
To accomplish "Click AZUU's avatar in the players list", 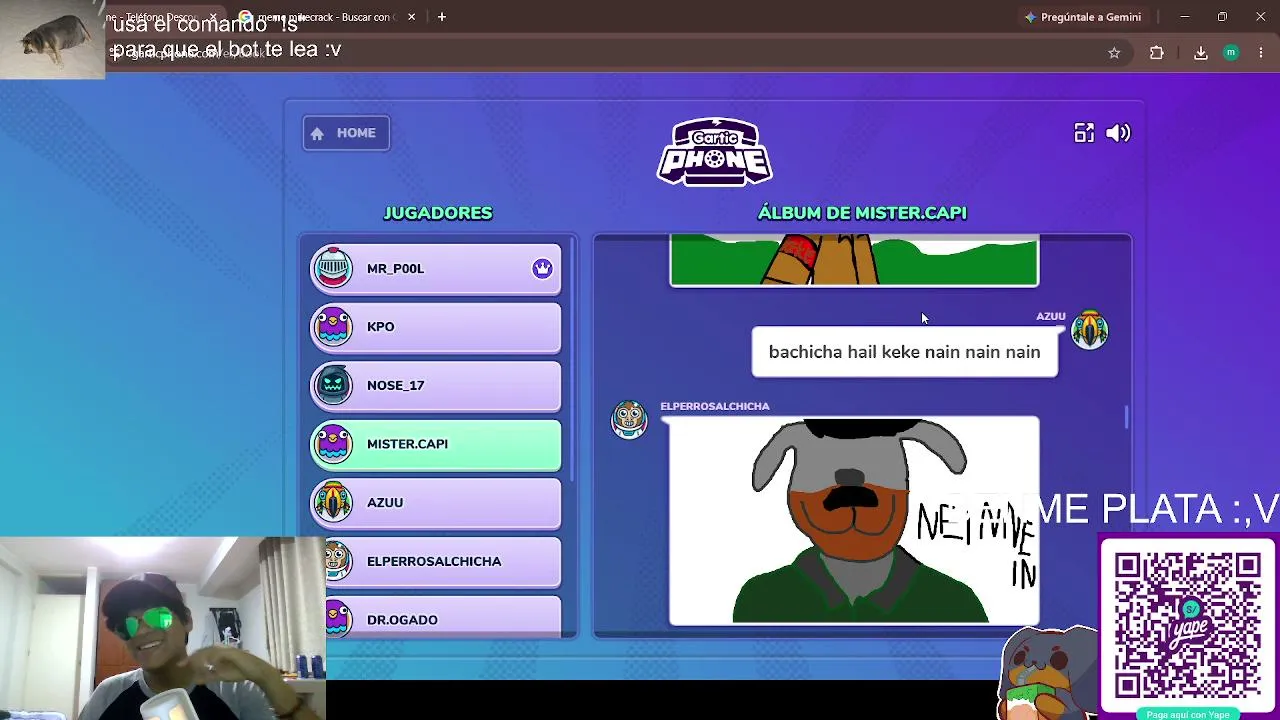I will click(333, 502).
